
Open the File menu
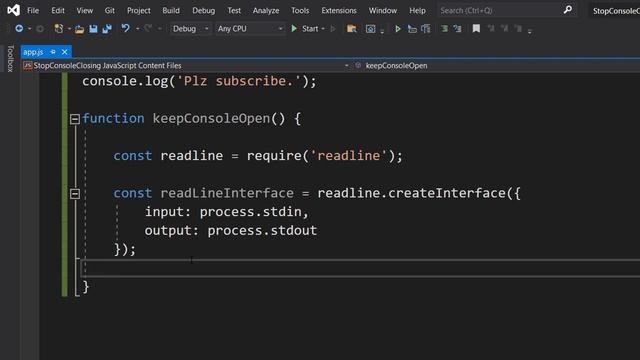pyautogui.click(x=33, y=11)
